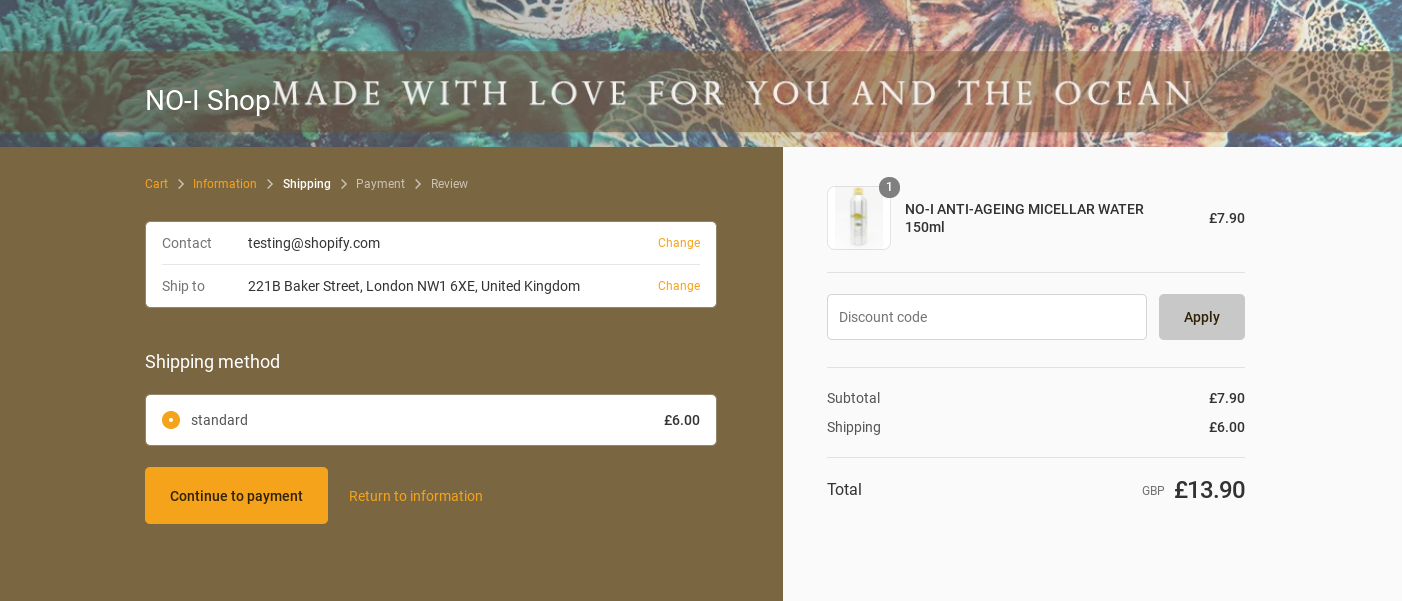
Task: Select the Shipping breadcrumb step
Action: [x=307, y=184]
